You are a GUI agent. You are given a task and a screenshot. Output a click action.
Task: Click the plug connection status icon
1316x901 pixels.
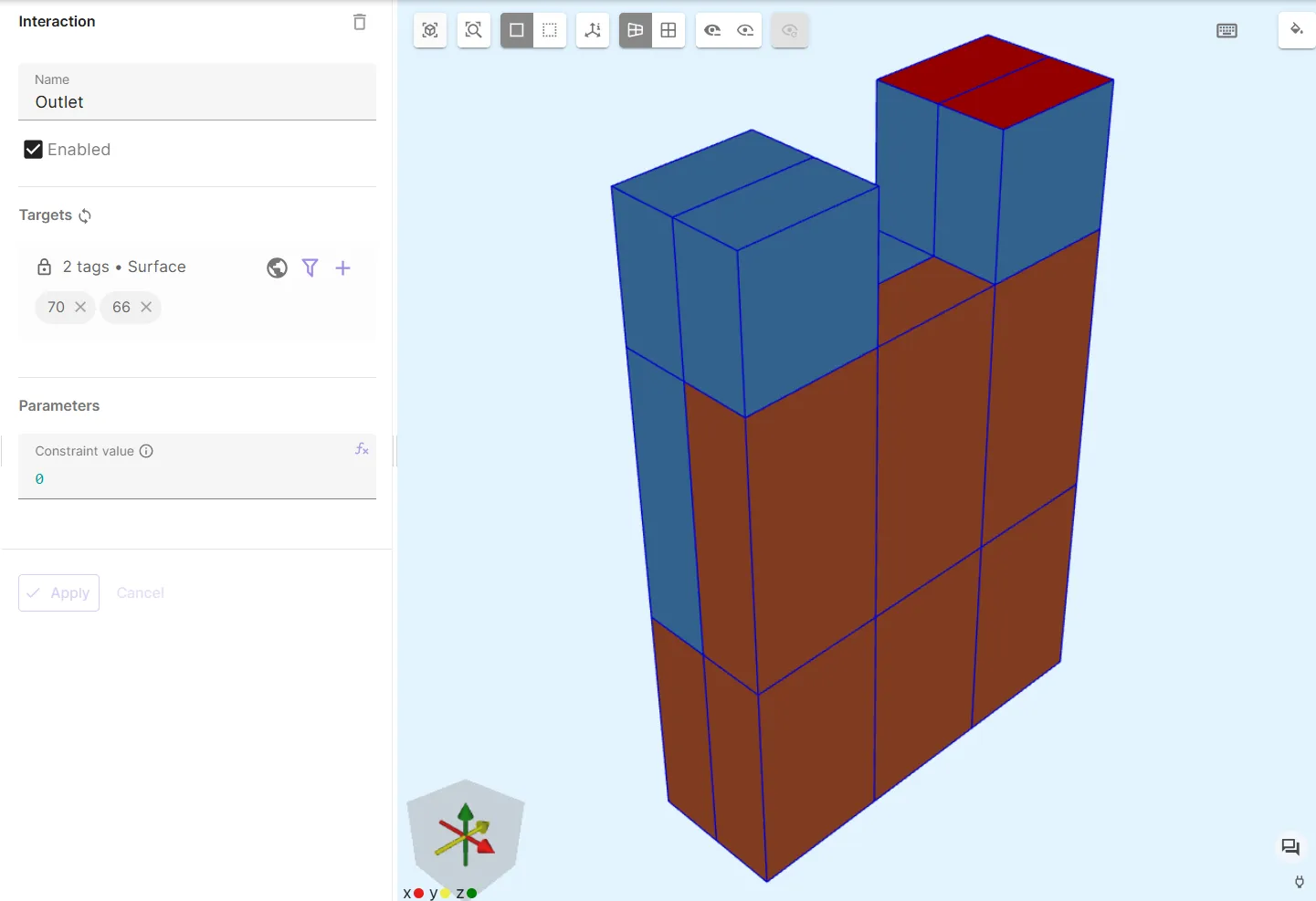pyautogui.click(x=1299, y=882)
